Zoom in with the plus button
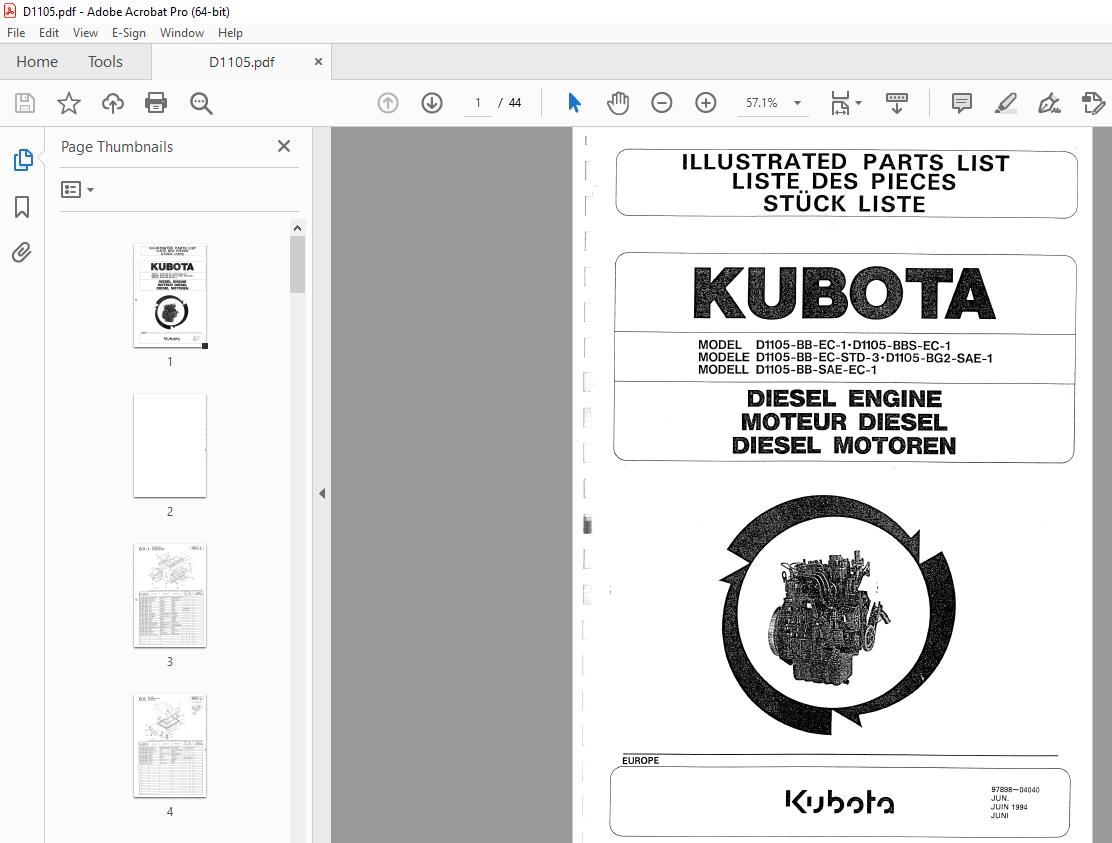 pyautogui.click(x=706, y=104)
